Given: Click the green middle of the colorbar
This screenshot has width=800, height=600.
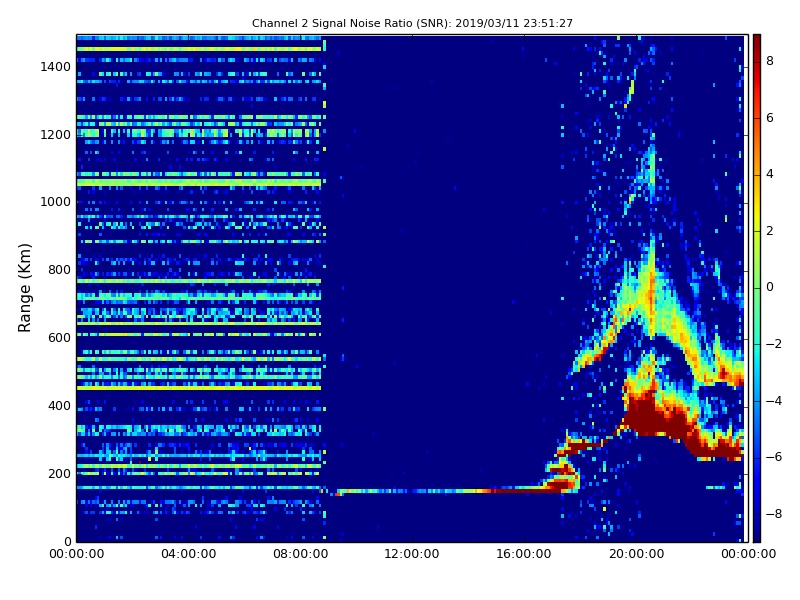Looking at the screenshot, I should [757, 288].
